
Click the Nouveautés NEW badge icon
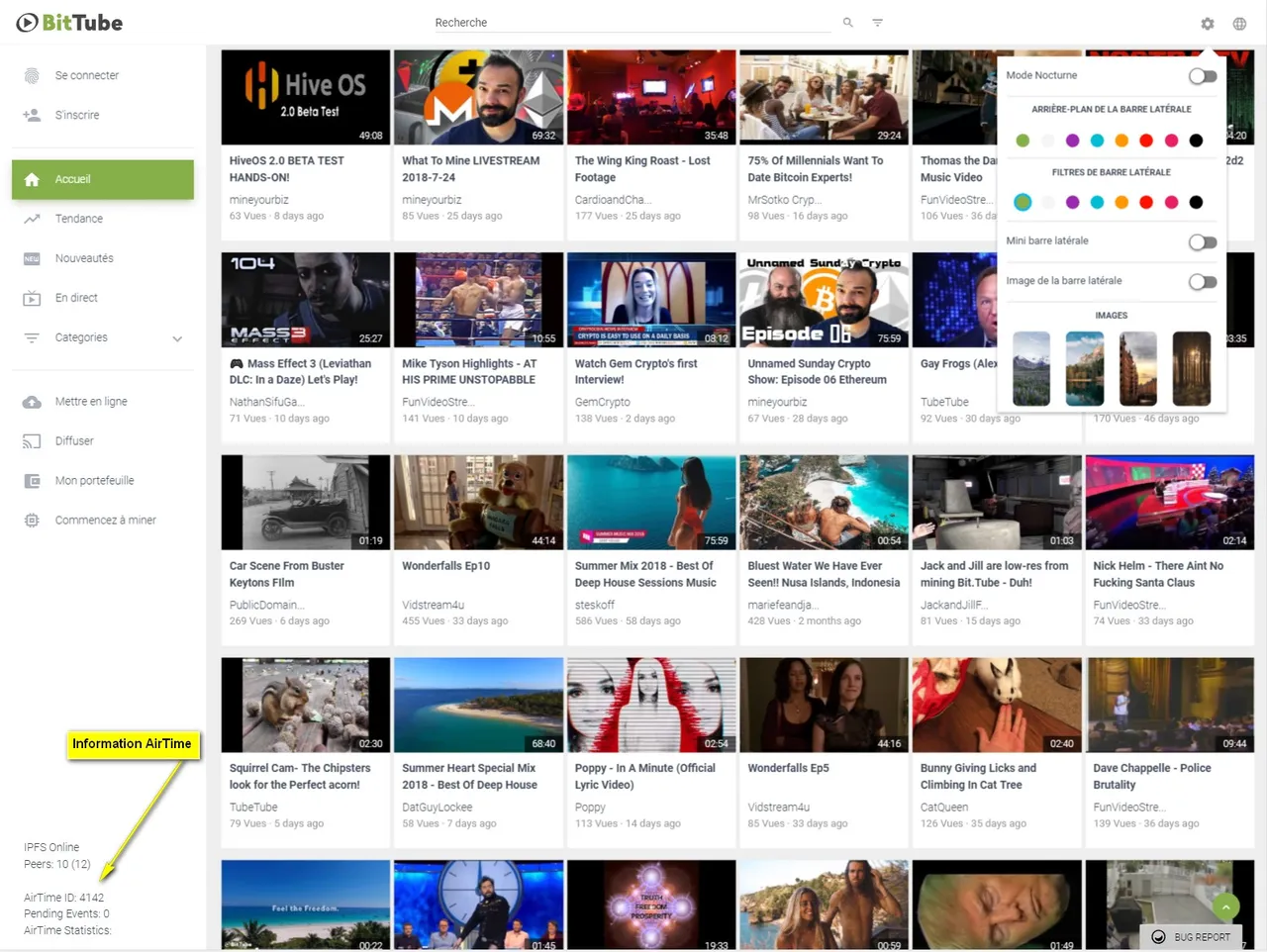point(32,258)
